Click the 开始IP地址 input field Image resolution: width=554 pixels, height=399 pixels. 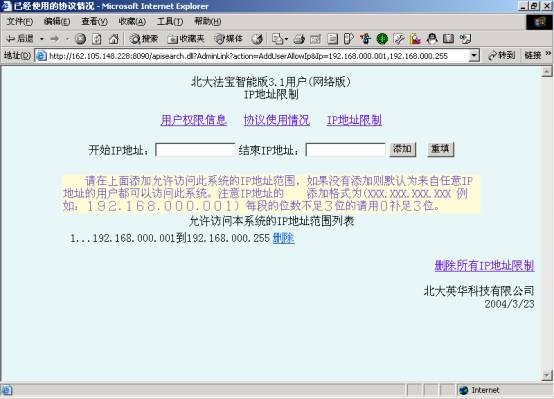pos(195,149)
